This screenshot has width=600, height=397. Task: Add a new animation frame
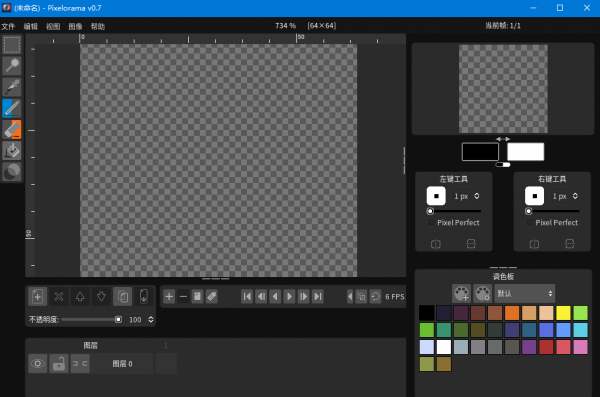(x=169, y=296)
